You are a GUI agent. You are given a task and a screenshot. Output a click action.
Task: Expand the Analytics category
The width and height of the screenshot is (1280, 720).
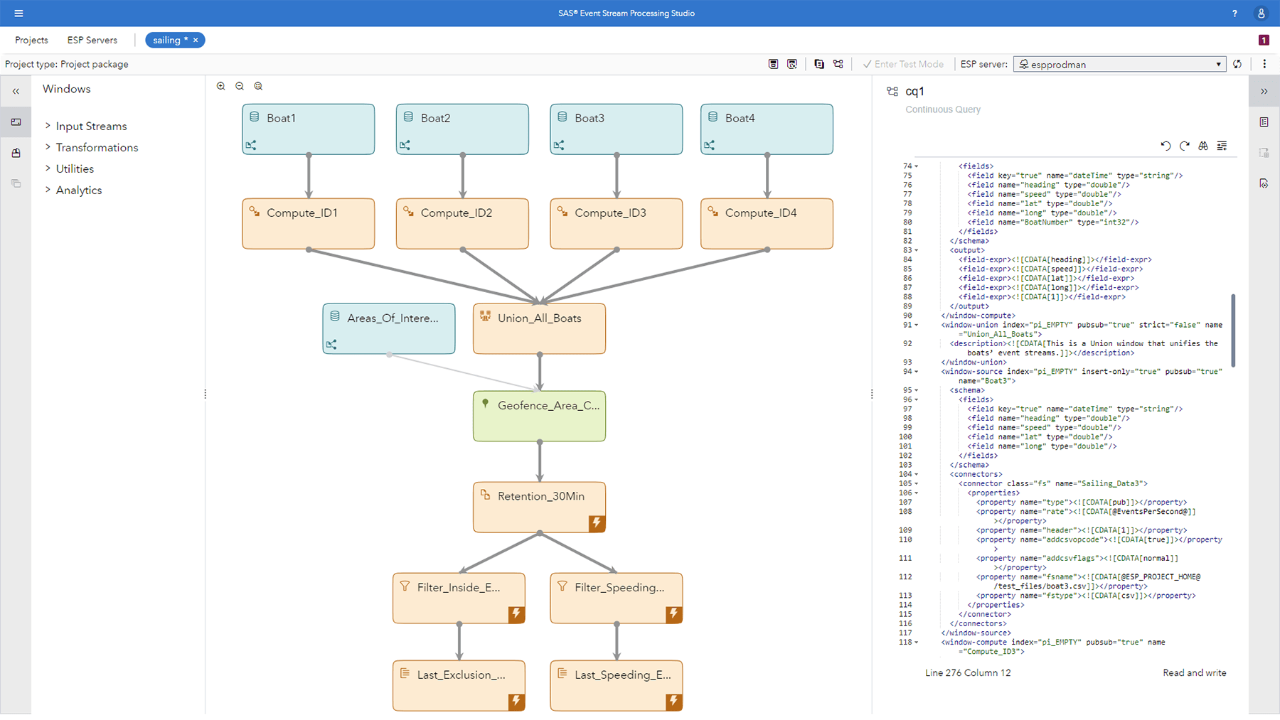(x=48, y=189)
